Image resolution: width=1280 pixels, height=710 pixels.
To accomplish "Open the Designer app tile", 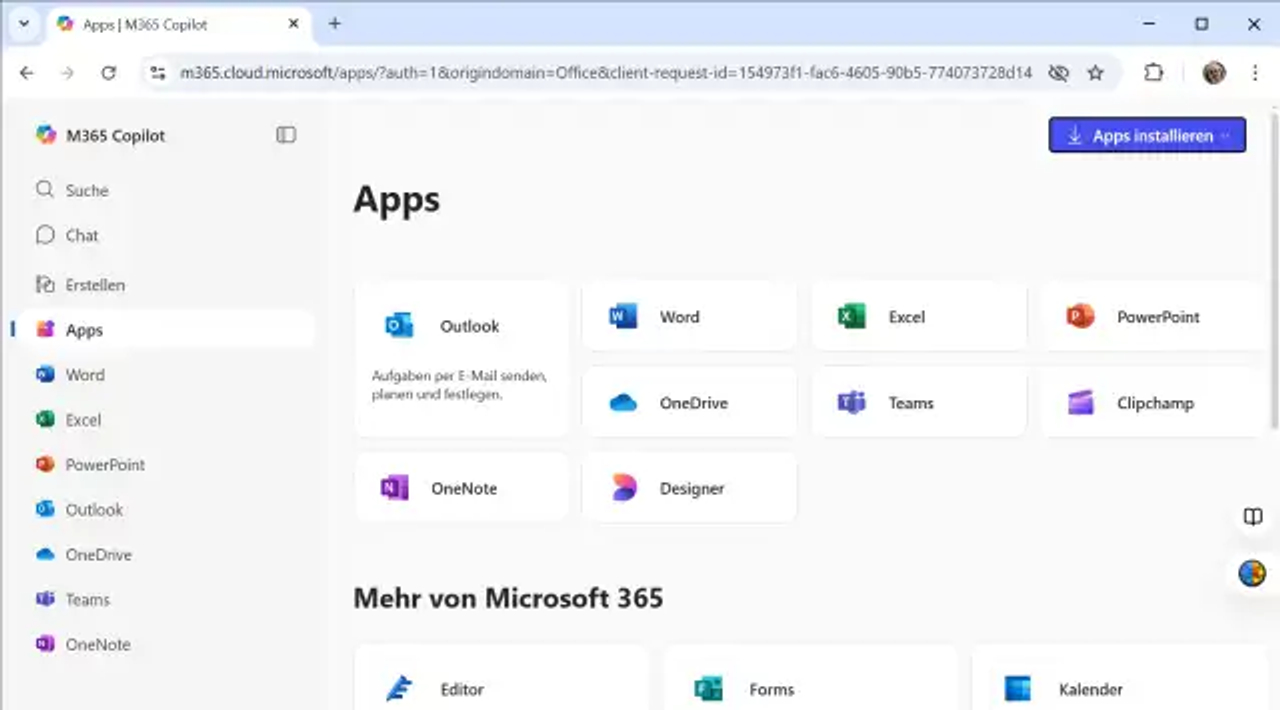I will tap(690, 489).
